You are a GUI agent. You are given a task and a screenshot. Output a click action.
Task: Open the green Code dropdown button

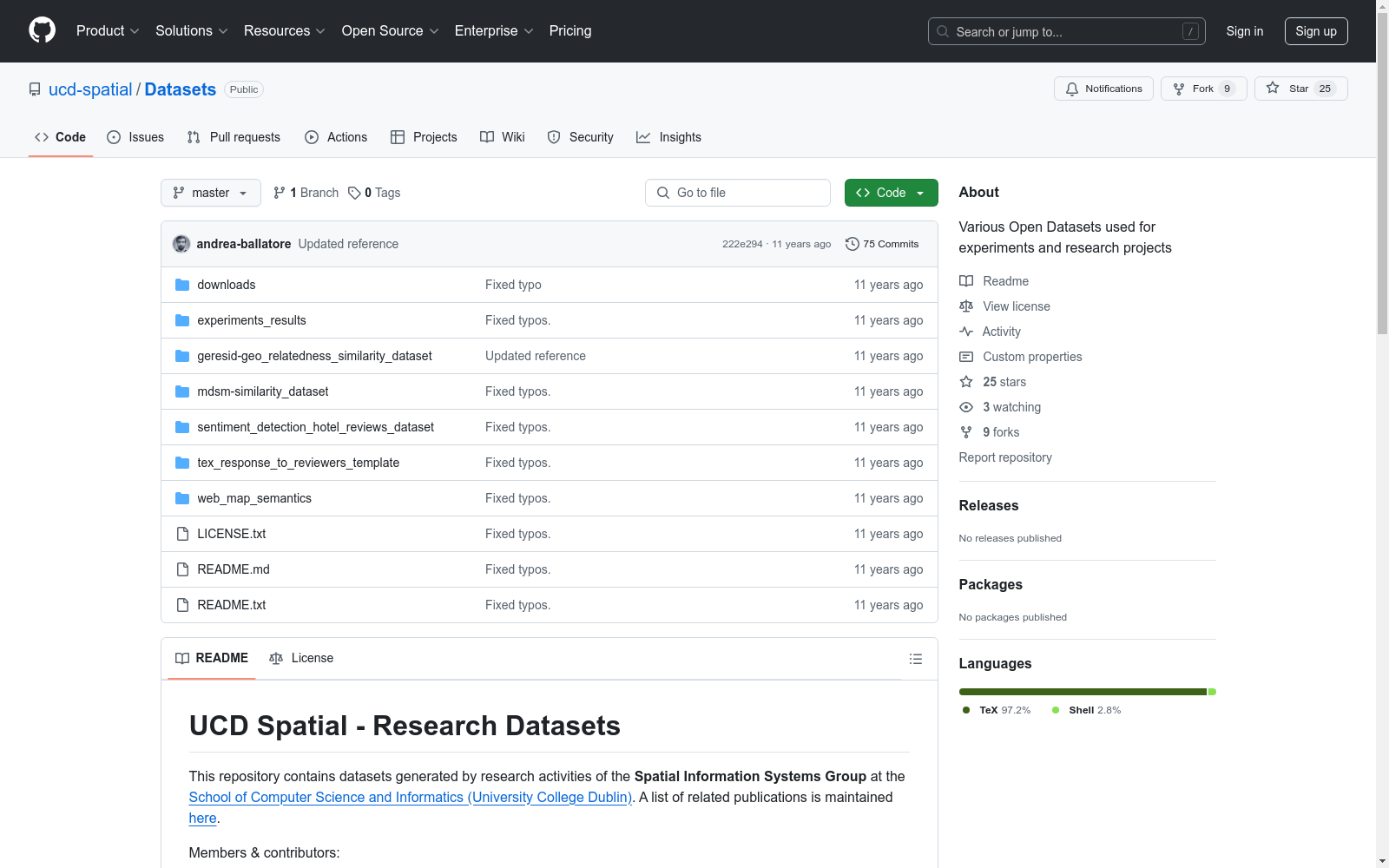pyautogui.click(x=891, y=193)
